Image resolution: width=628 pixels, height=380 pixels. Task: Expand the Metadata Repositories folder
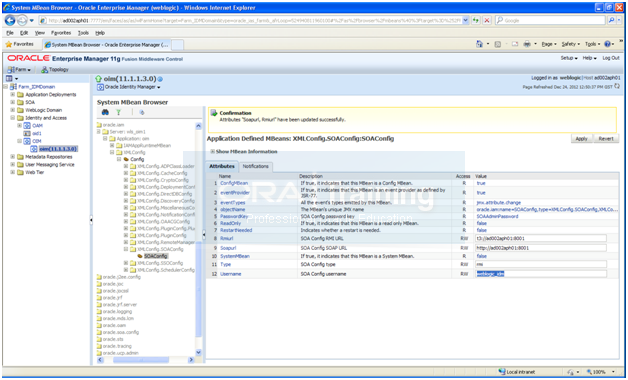coord(12,157)
